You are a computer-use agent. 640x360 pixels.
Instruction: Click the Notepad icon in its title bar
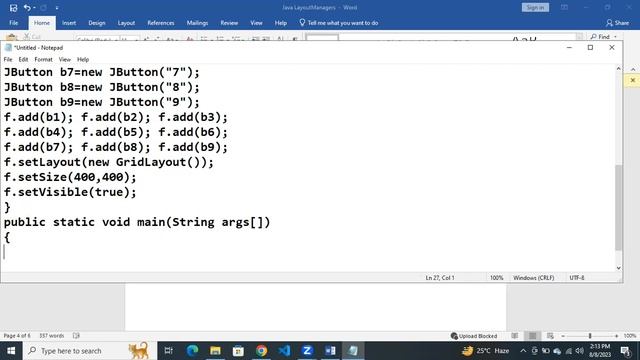click(x=8, y=48)
